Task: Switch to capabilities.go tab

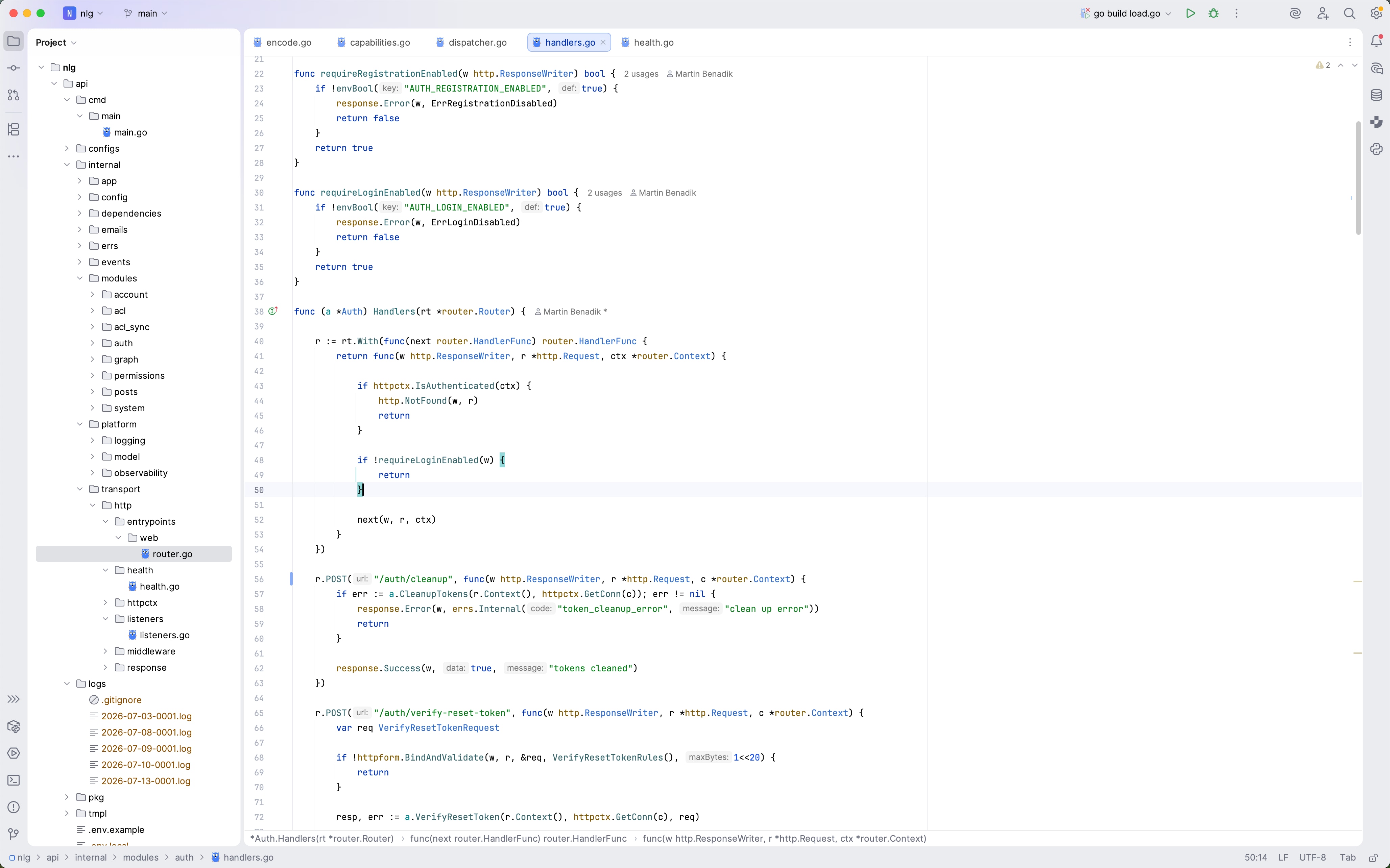Action: [x=373, y=43]
